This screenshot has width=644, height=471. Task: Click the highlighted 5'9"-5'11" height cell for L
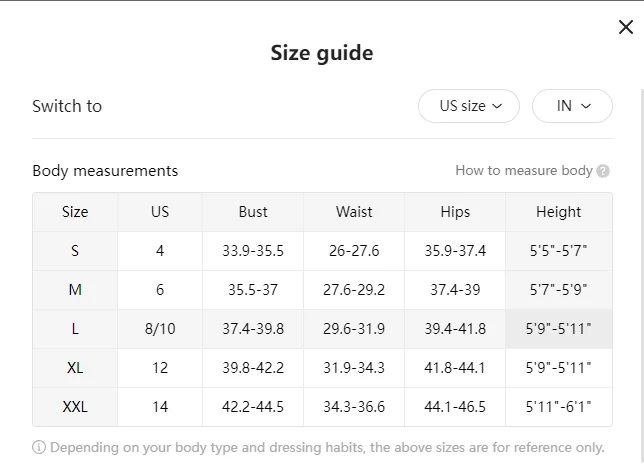[x=559, y=329]
